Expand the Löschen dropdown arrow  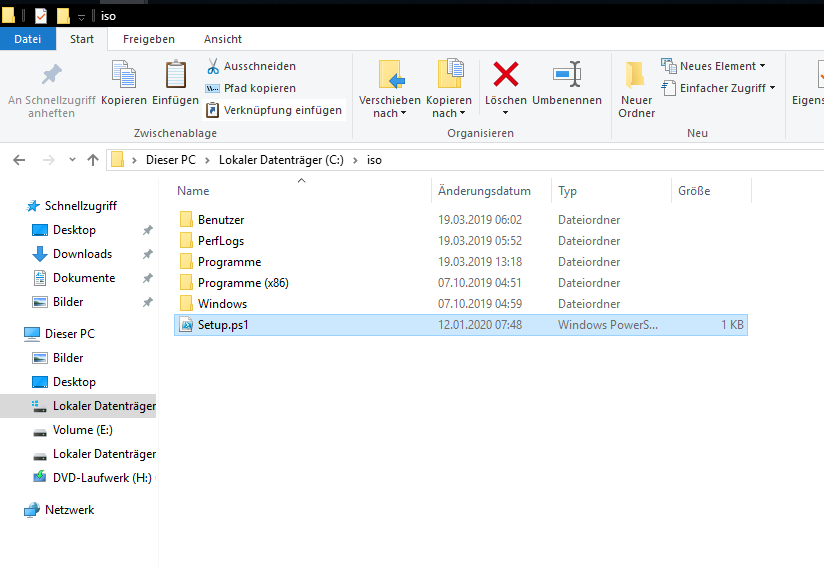(506, 113)
